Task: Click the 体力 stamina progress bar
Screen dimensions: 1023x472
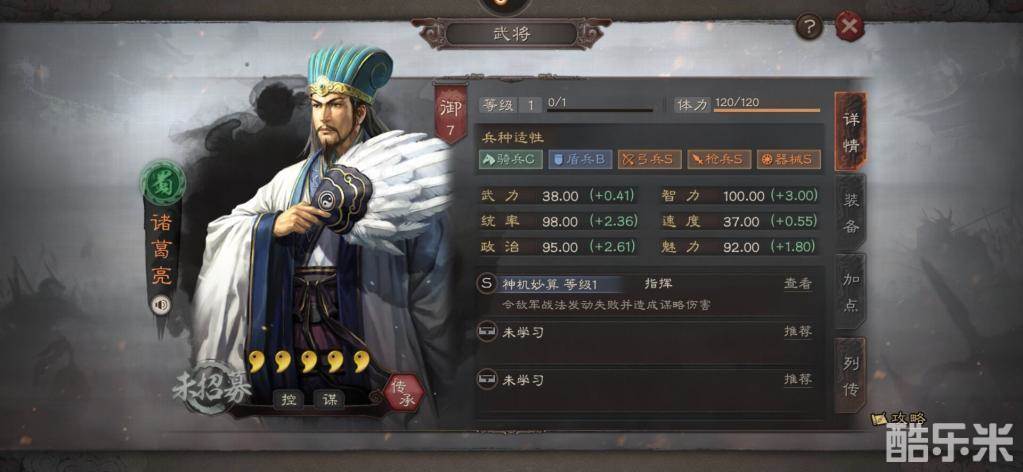Action: [767, 110]
